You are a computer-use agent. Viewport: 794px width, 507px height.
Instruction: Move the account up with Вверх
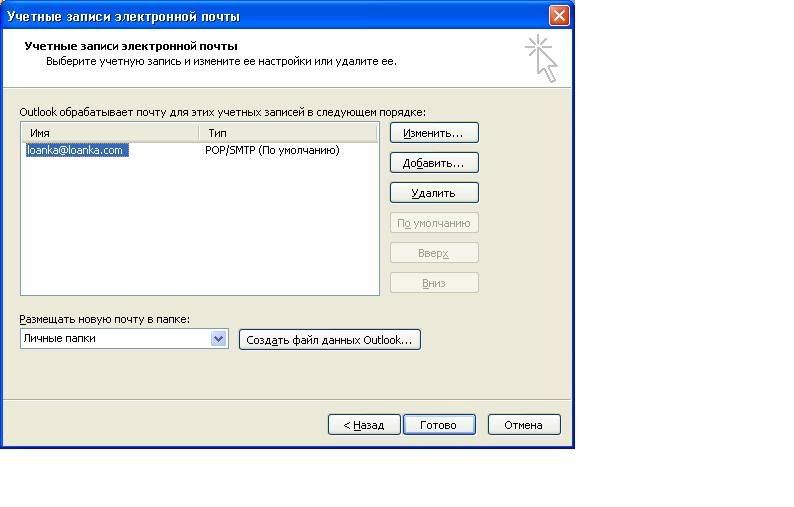(x=433, y=253)
